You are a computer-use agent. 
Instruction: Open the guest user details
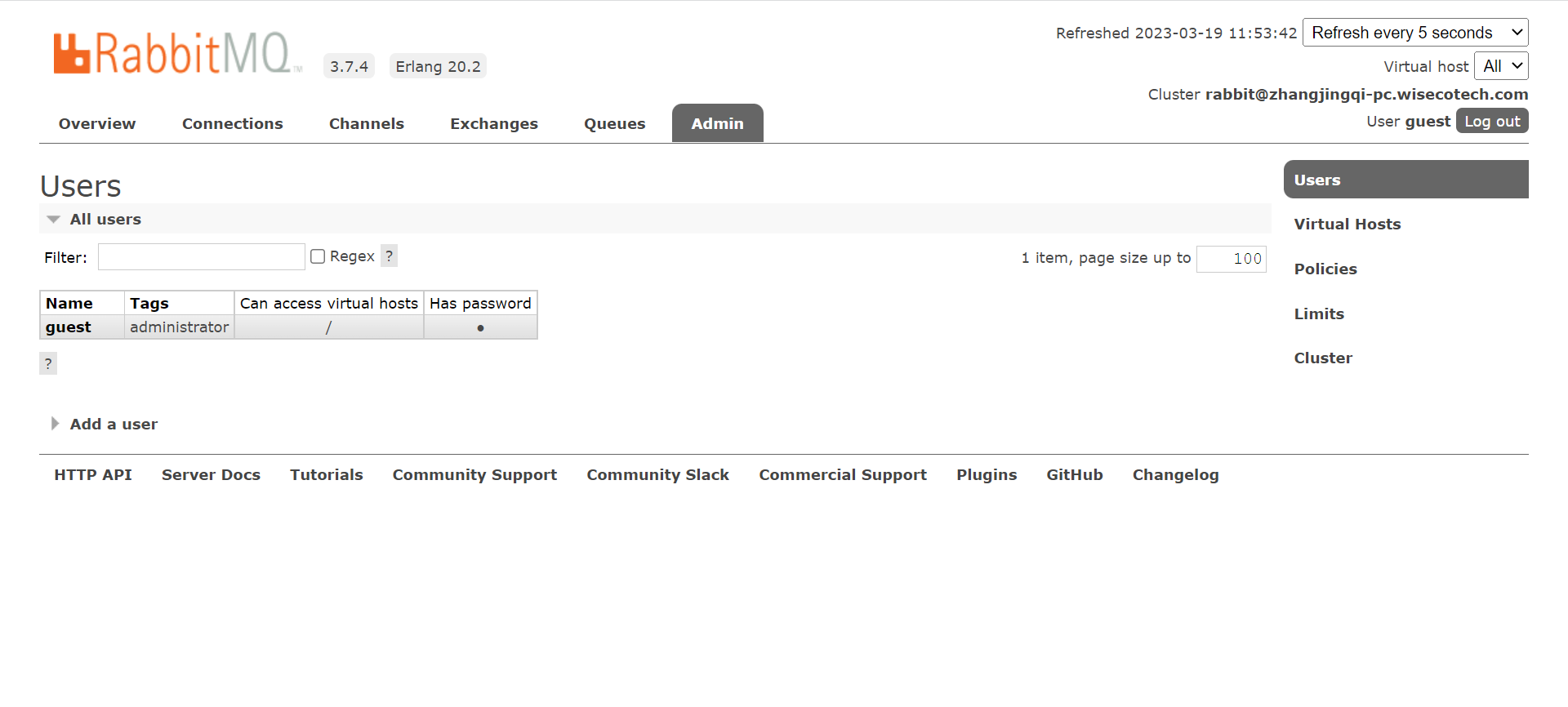[69, 327]
